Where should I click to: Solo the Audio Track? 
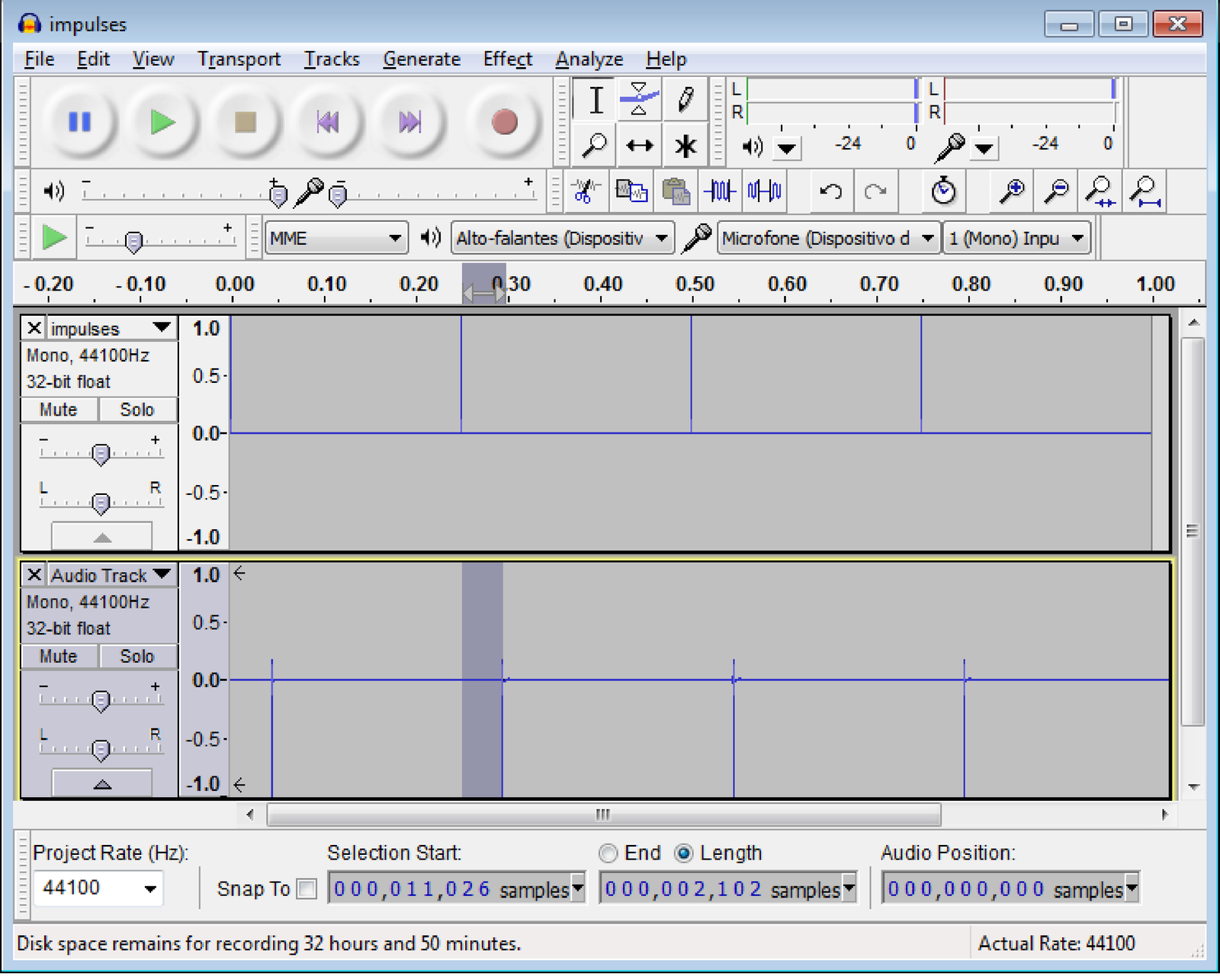click(x=137, y=656)
